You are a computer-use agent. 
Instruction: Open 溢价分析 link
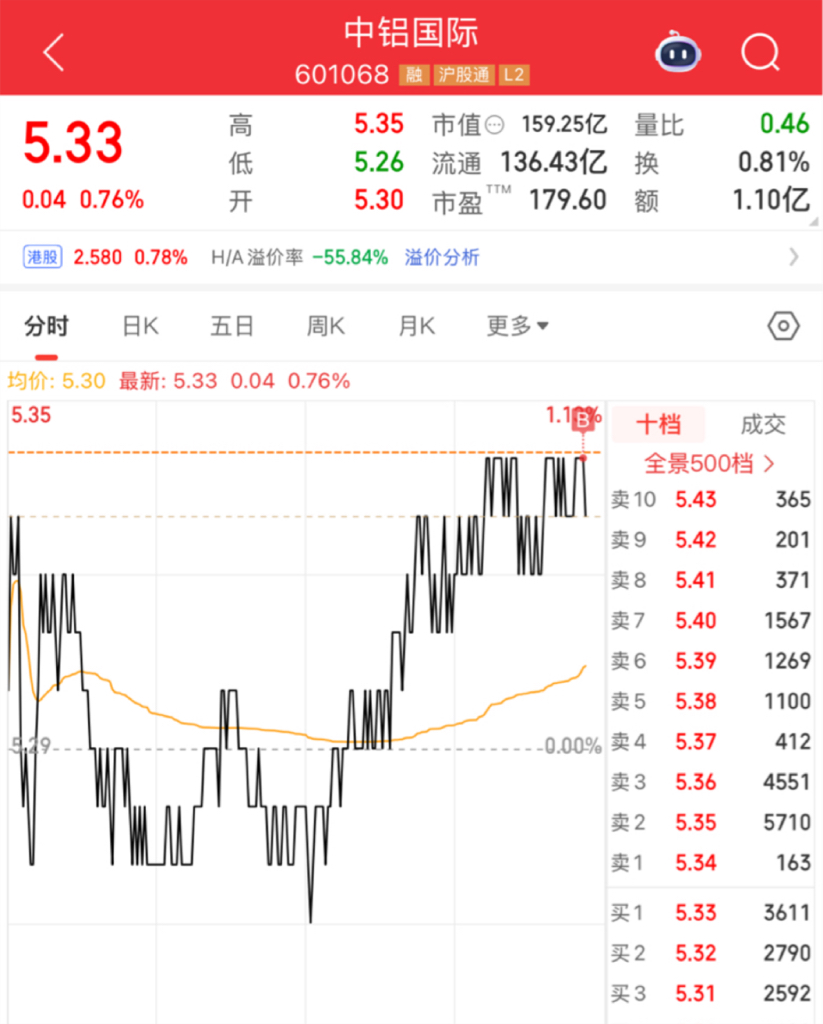pyautogui.click(x=442, y=257)
